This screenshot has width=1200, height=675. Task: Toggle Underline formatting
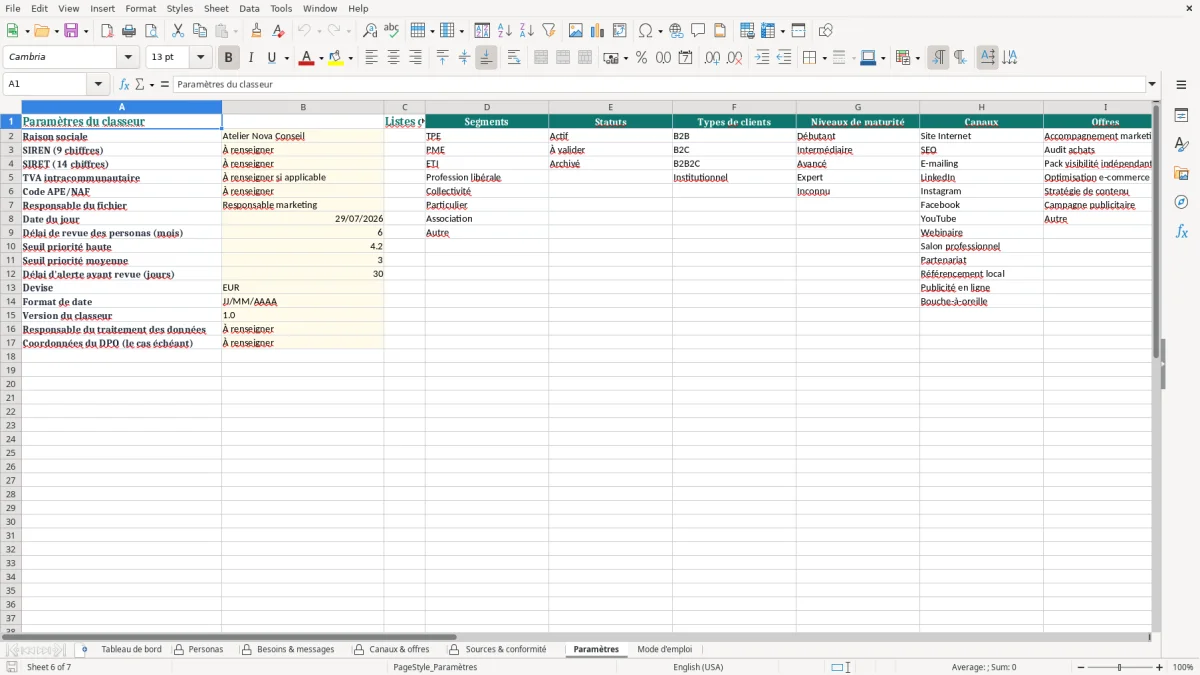point(271,58)
